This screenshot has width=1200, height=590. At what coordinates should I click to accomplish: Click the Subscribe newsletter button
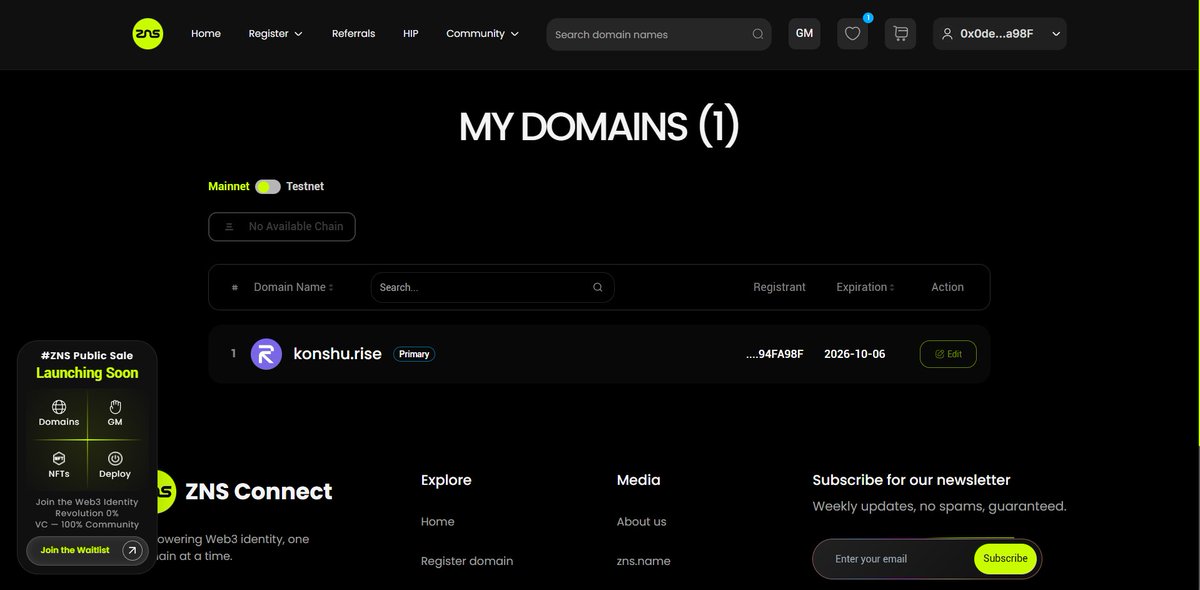click(1006, 558)
